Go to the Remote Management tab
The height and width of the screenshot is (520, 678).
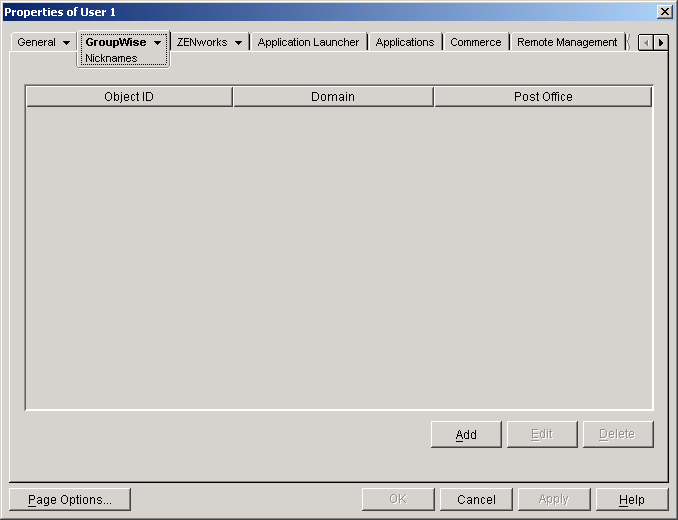[566, 42]
